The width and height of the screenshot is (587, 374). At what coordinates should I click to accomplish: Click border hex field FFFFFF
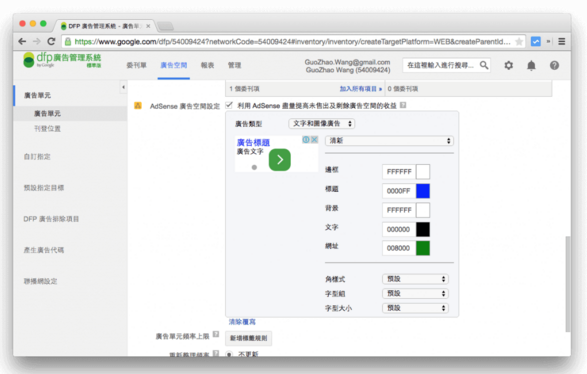399,171
